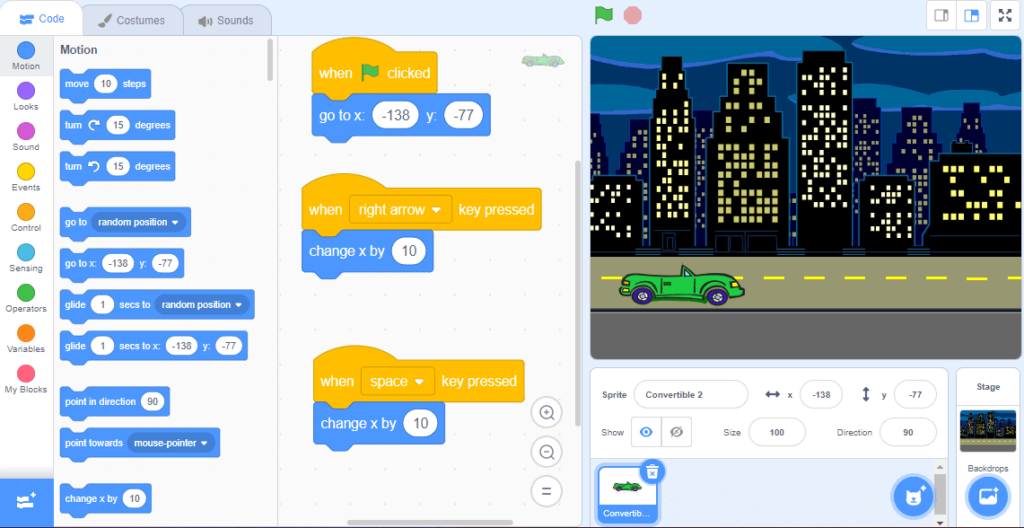This screenshot has width=1024, height=528.
Task: Select the purple Looks category
Action: 26,95
